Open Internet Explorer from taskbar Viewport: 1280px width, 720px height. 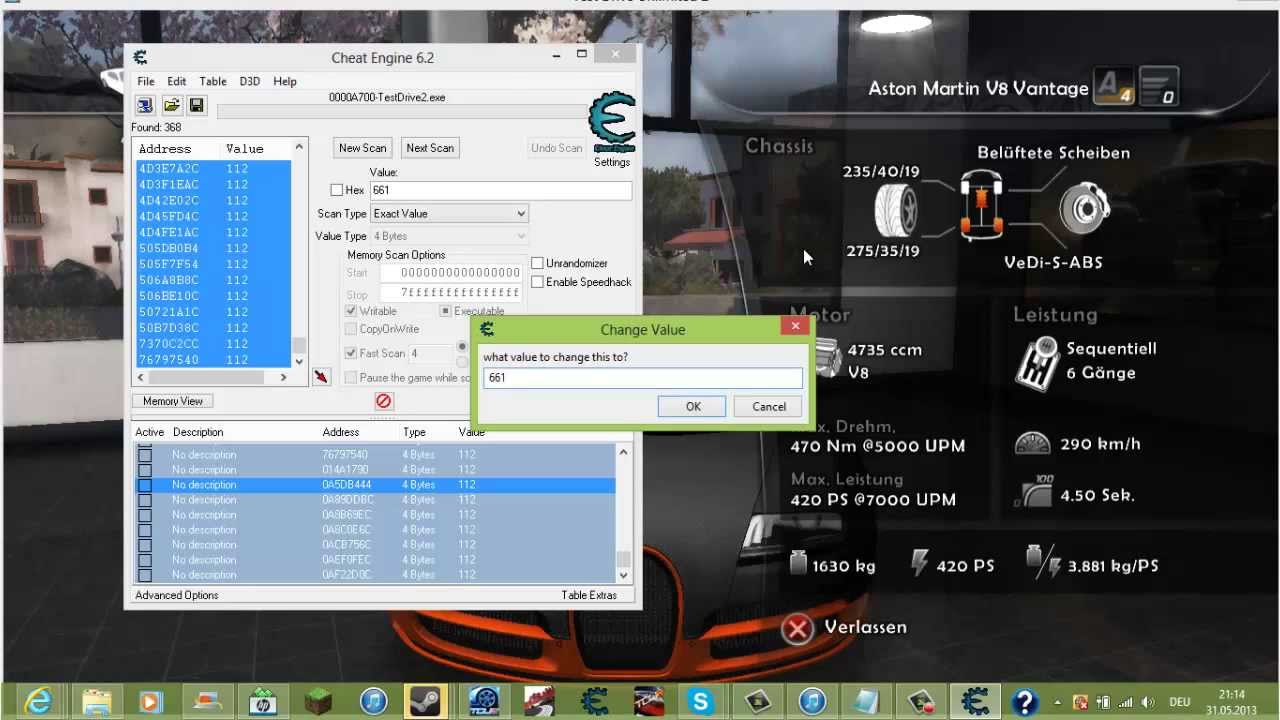(x=38, y=701)
